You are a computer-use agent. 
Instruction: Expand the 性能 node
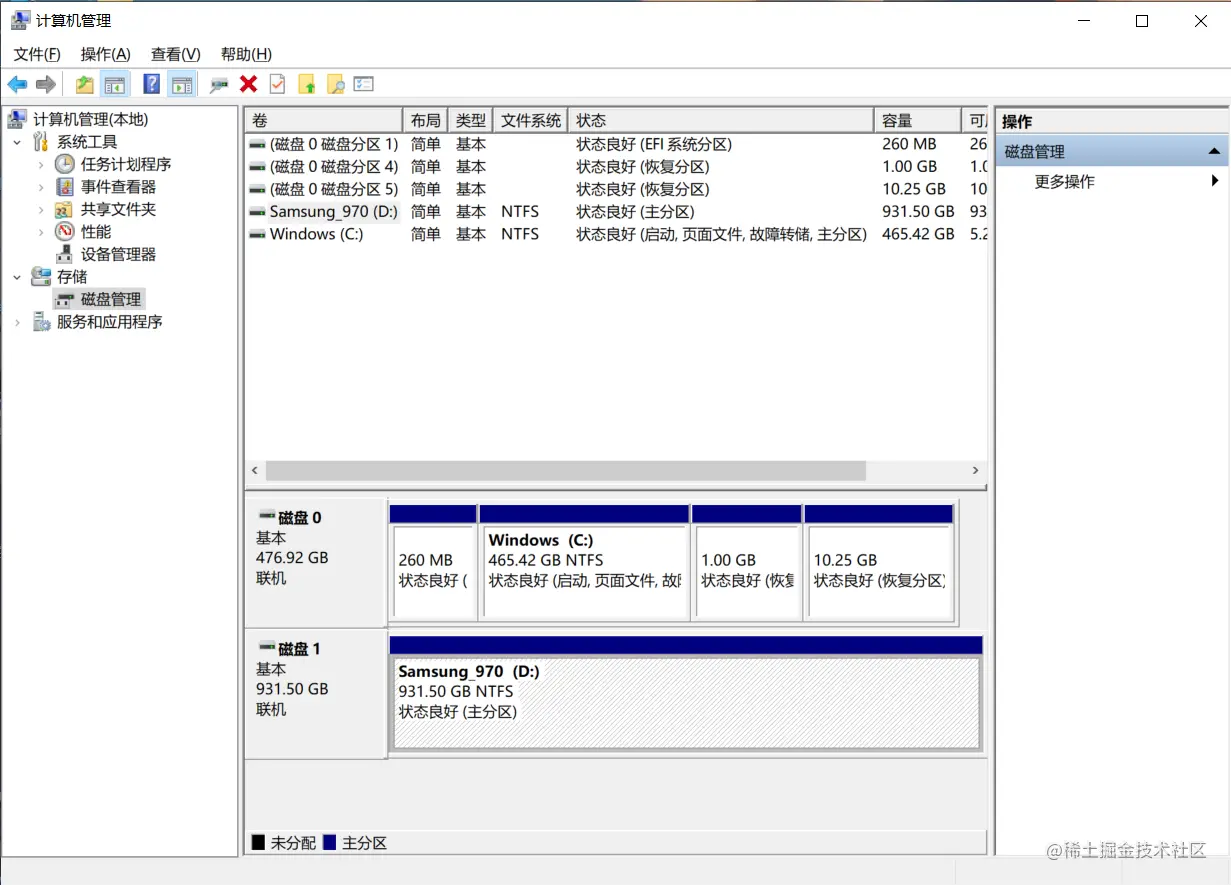41,232
